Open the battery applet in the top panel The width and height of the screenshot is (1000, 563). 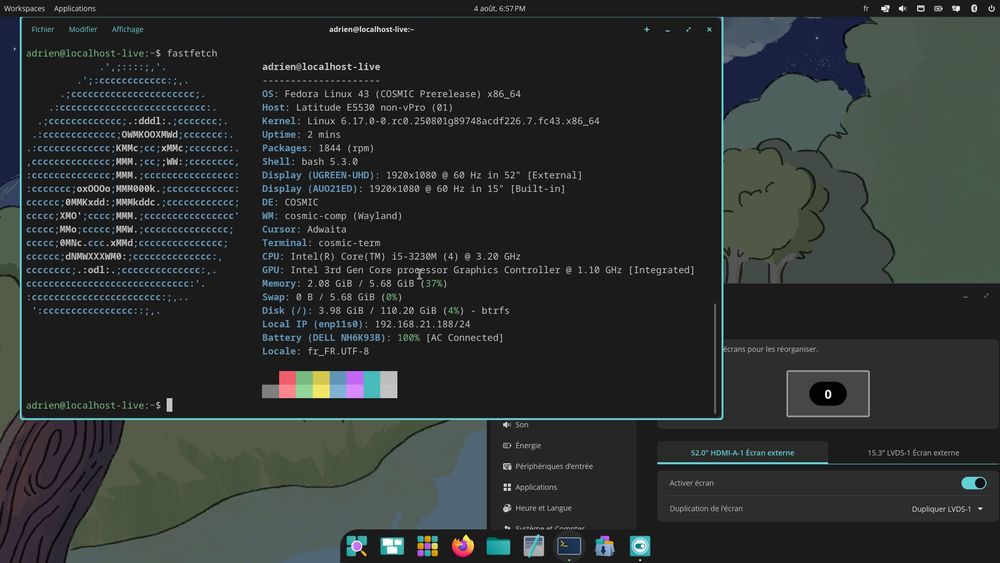coord(938,8)
